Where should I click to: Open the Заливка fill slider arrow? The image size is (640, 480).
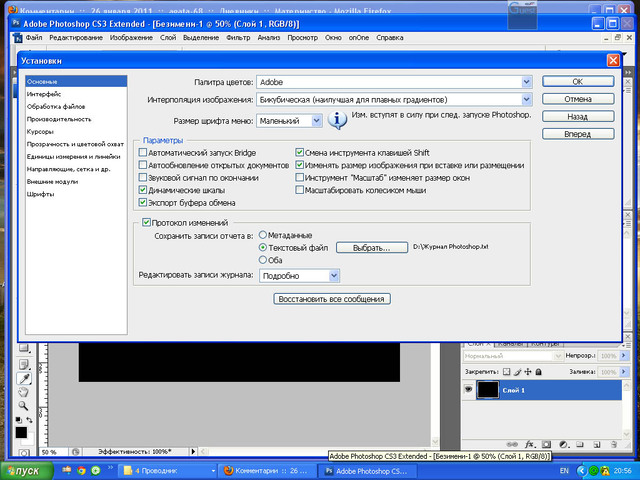tap(623, 372)
